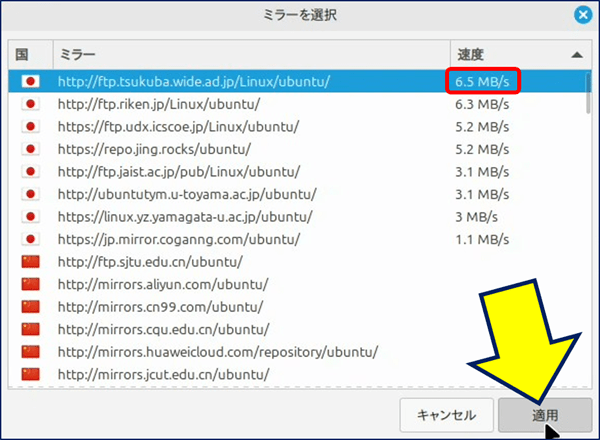
Task: Click Japan flag of ftp.jaist.ac.jp row
Action: point(31,172)
